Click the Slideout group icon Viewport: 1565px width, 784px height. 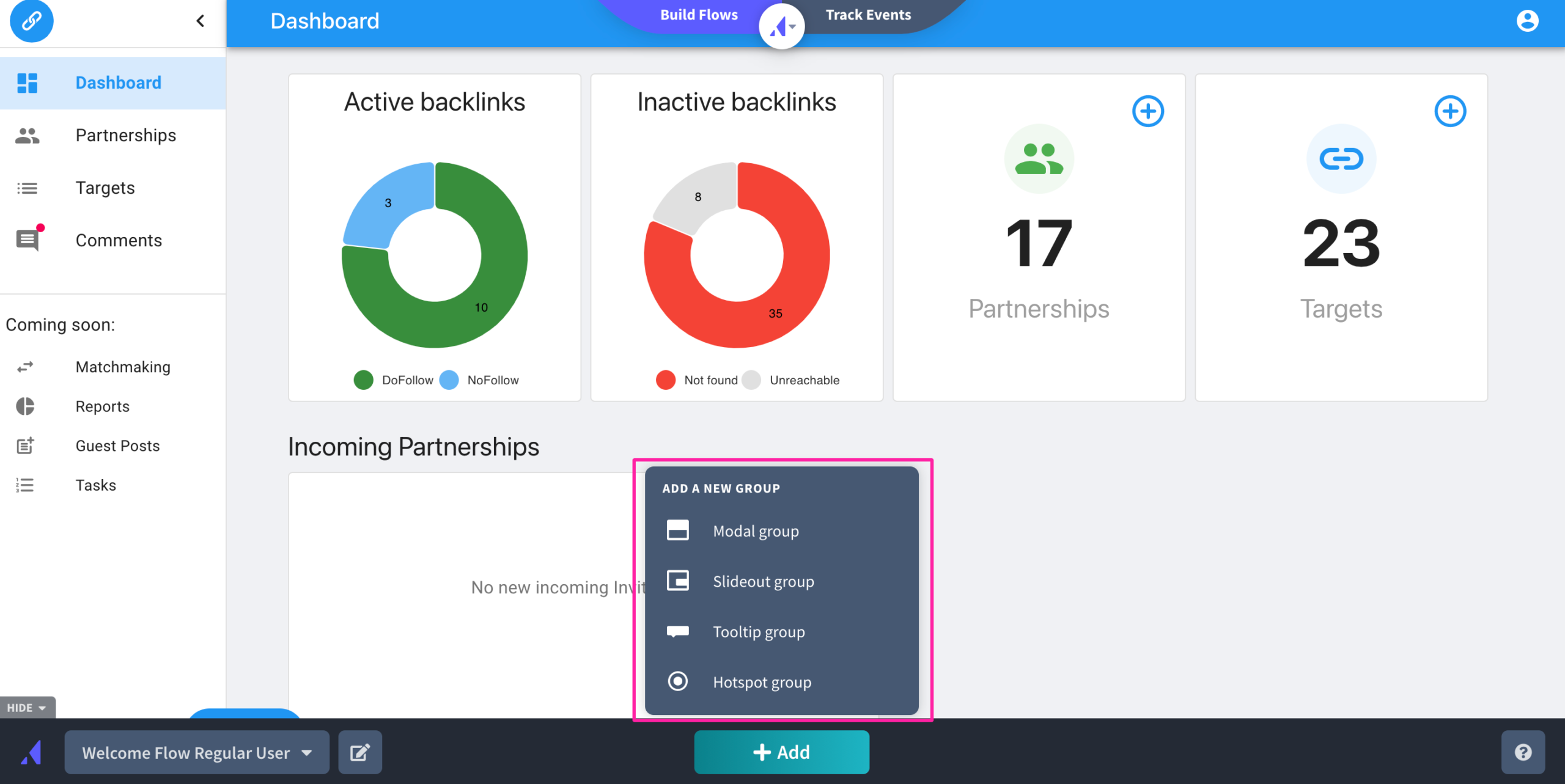[677, 580]
